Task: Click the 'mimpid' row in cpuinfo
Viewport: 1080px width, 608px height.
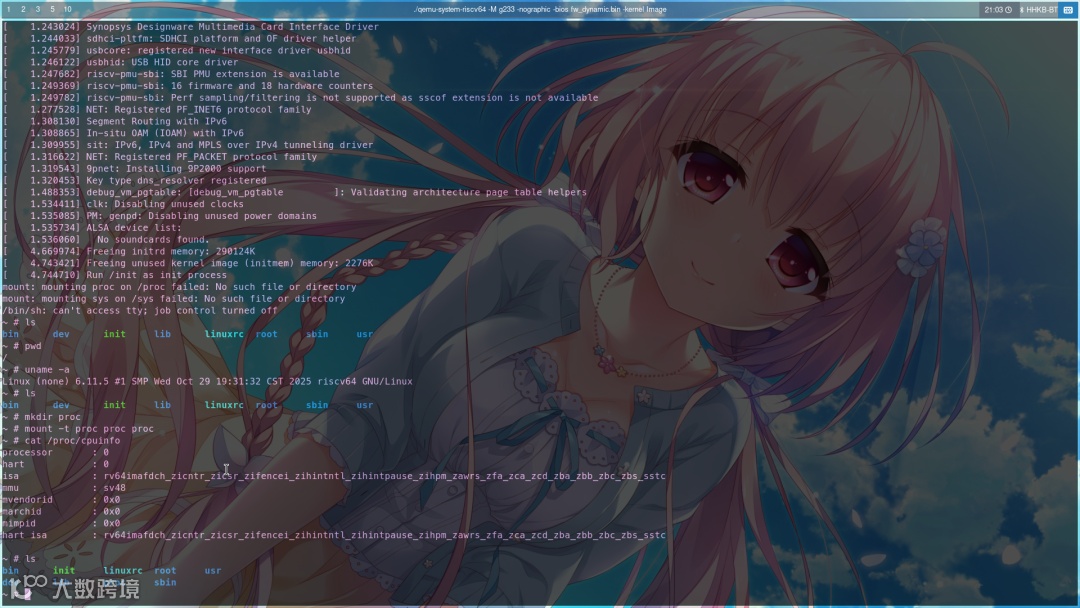Action: click(x=61, y=523)
